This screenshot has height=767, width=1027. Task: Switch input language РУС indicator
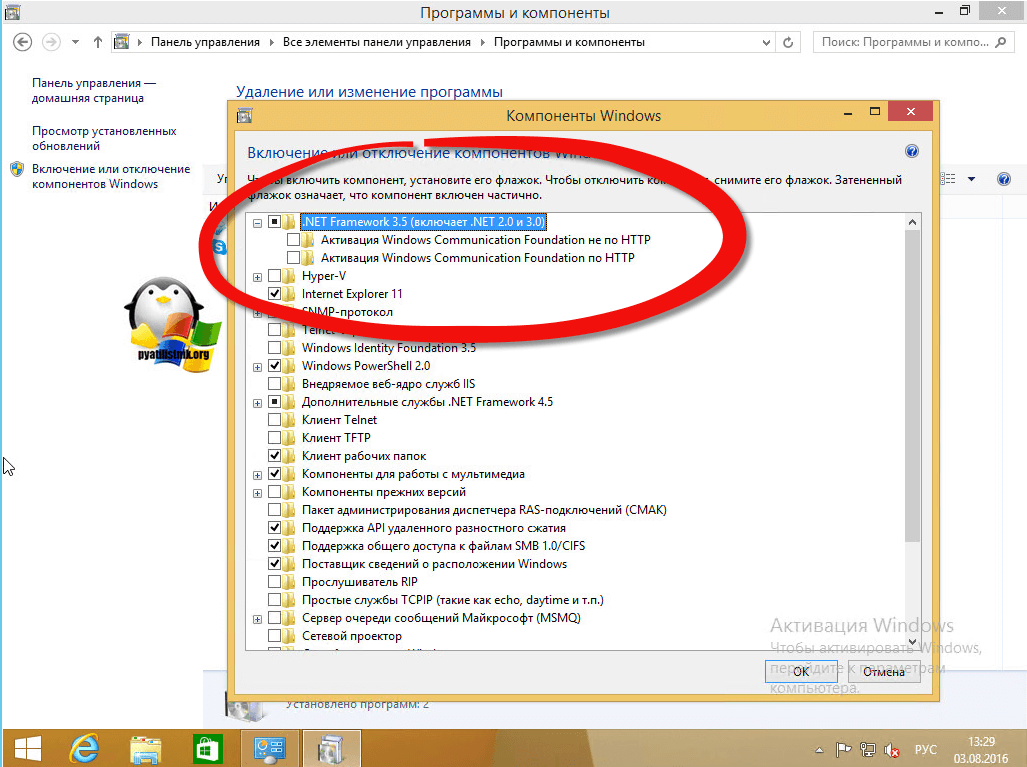tap(925, 749)
